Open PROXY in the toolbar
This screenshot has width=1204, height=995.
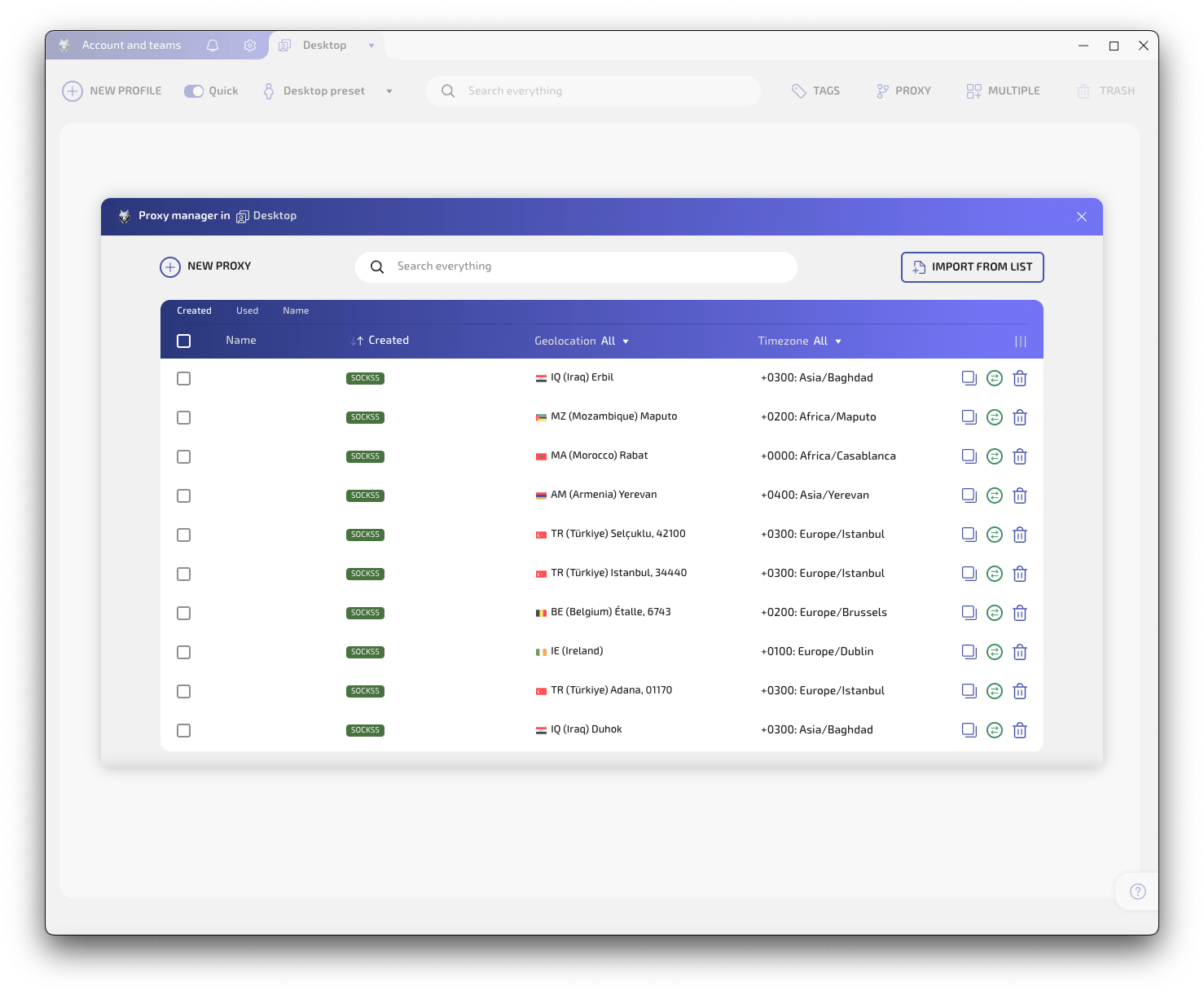click(x=903, y=91)
